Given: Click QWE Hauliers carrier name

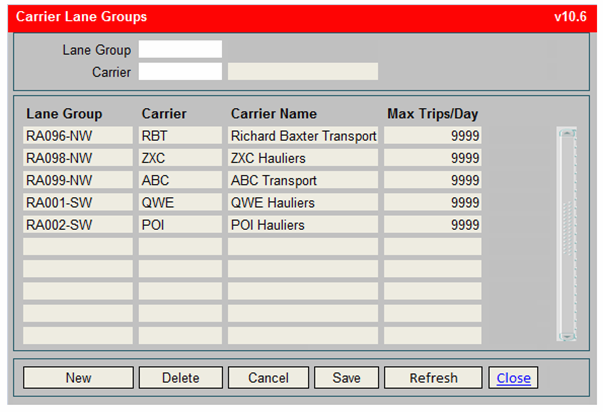Looking at the screenshot, I should 303,202.
